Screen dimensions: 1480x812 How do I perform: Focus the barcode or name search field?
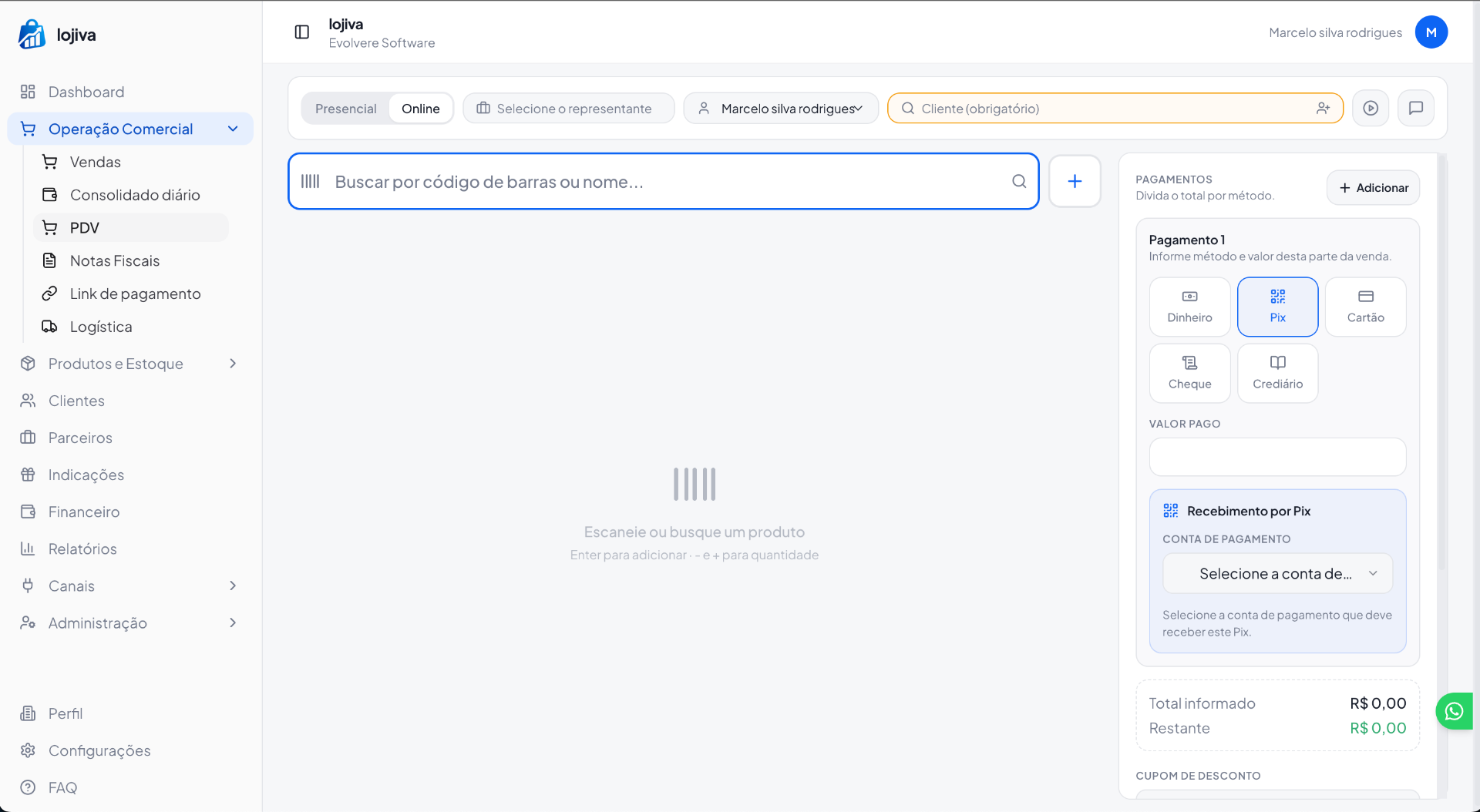[x=663, y=182]
